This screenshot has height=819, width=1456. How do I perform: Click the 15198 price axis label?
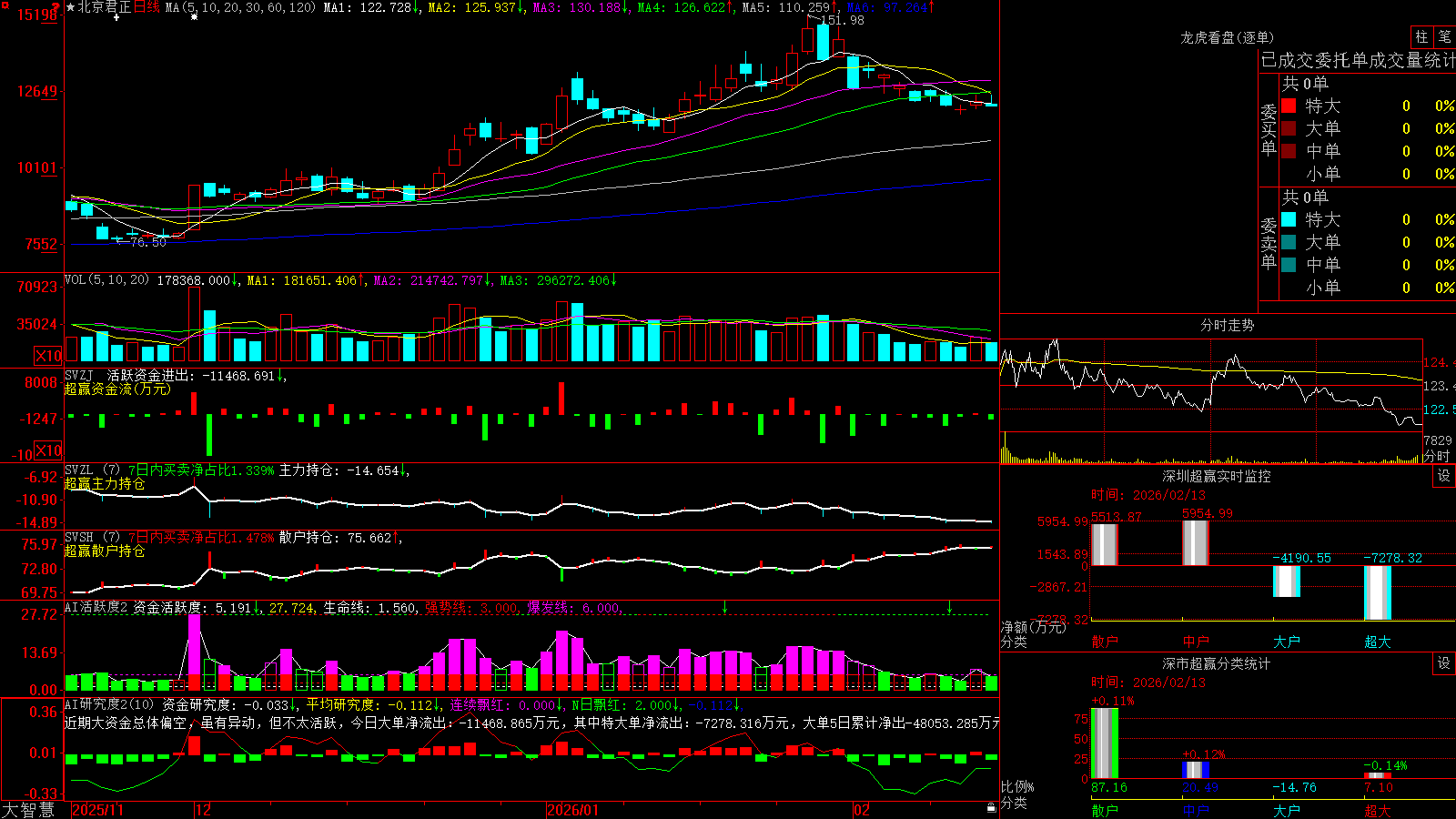38,15
